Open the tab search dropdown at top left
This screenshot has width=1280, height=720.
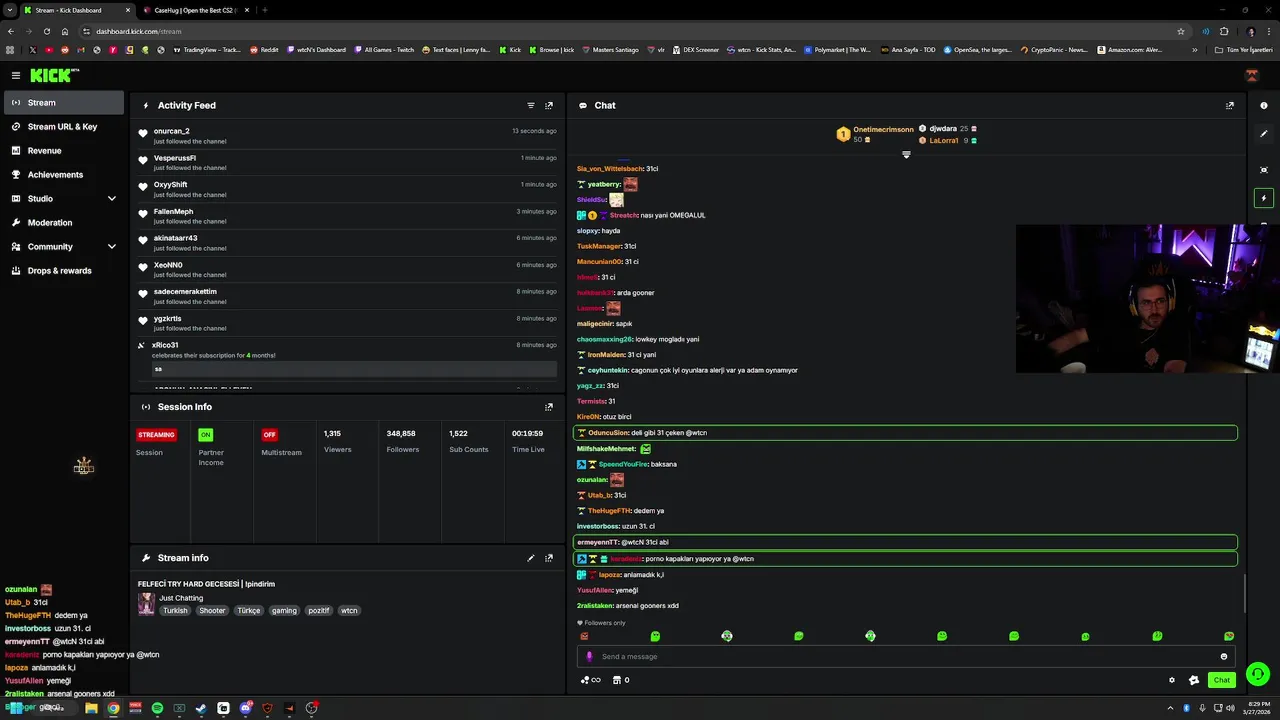(9, 10)
